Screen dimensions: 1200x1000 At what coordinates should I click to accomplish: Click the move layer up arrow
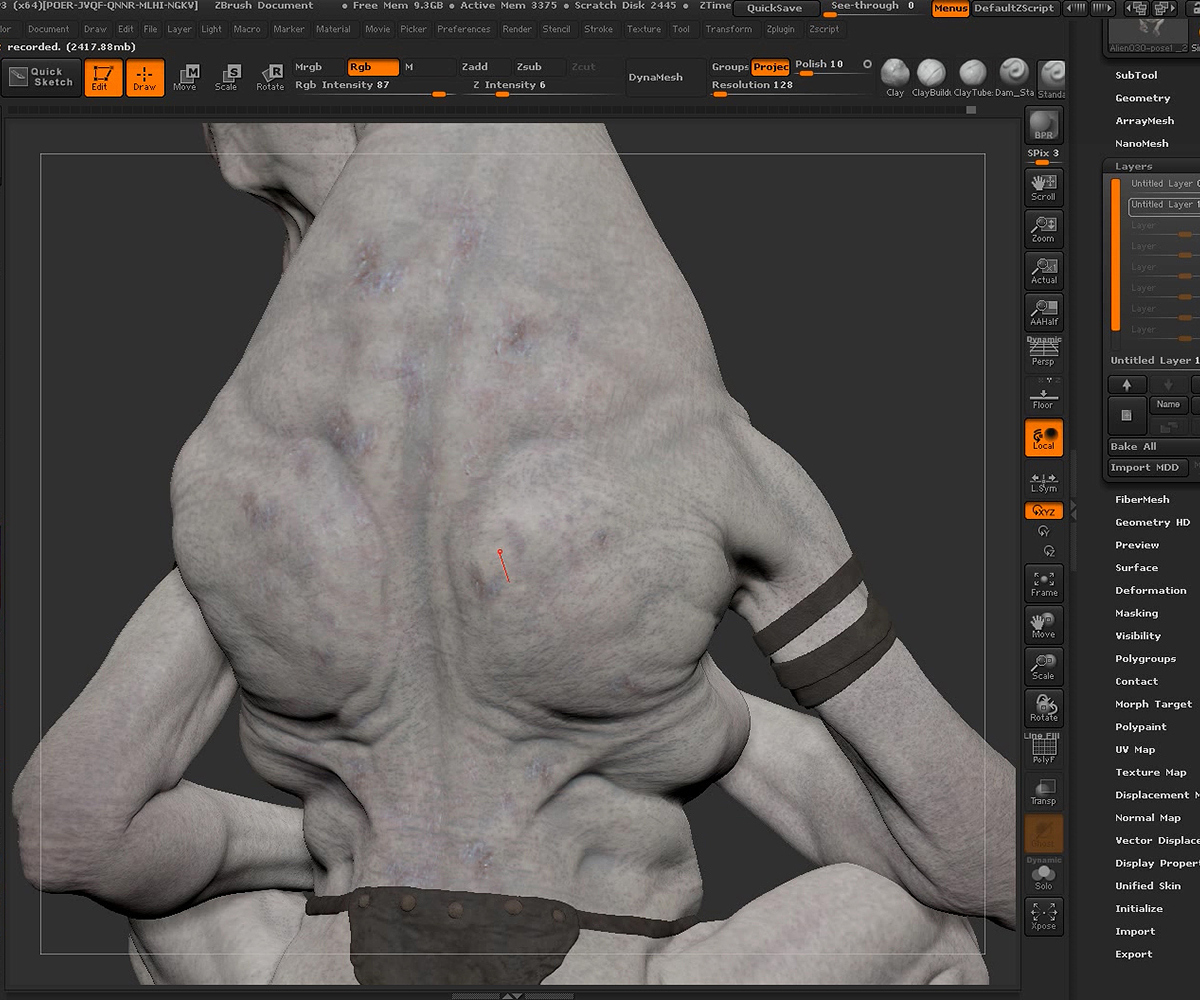[x=1127, y=384]
